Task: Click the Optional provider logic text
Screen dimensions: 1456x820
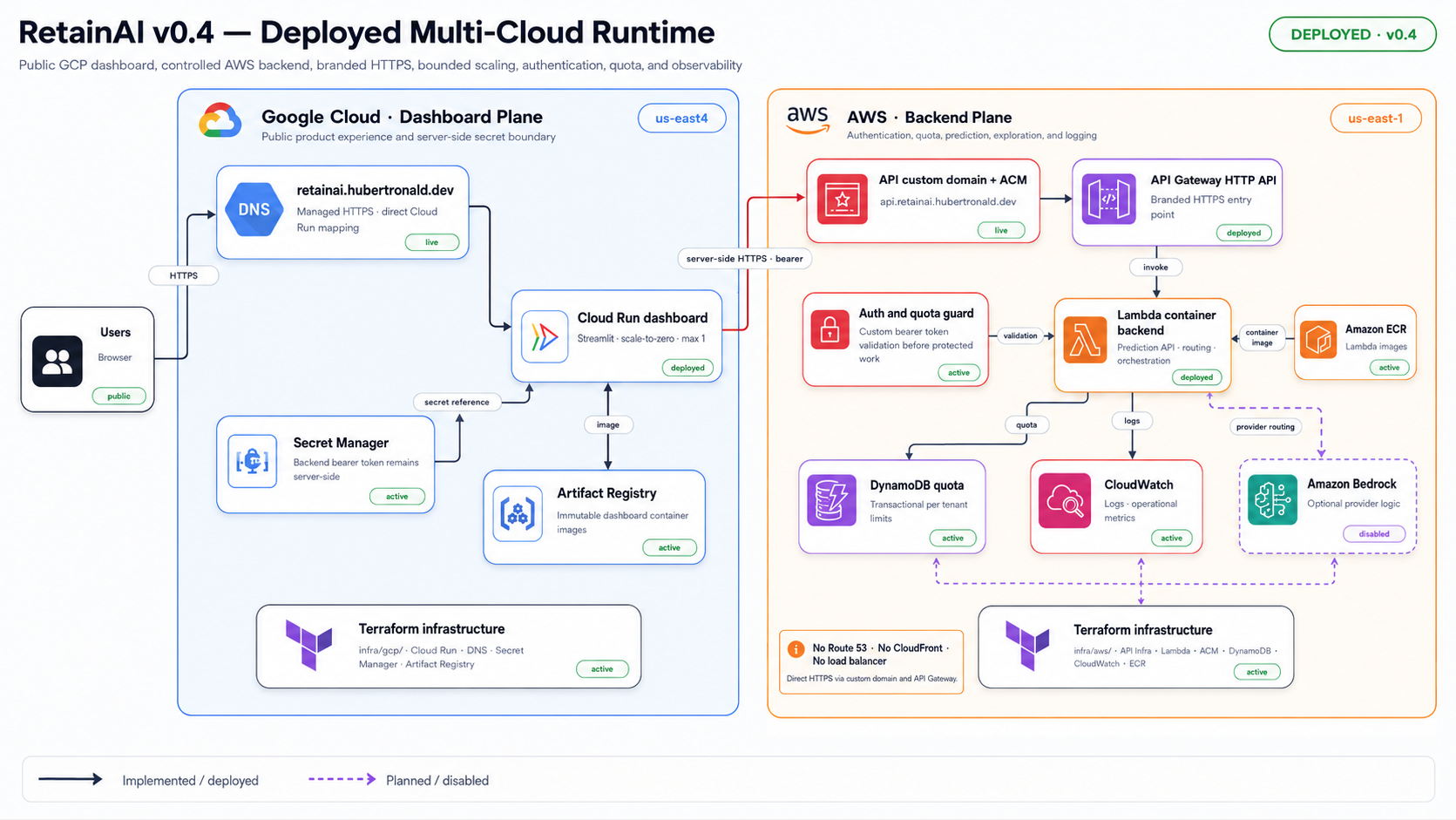Action: [x=1353, y=504]
